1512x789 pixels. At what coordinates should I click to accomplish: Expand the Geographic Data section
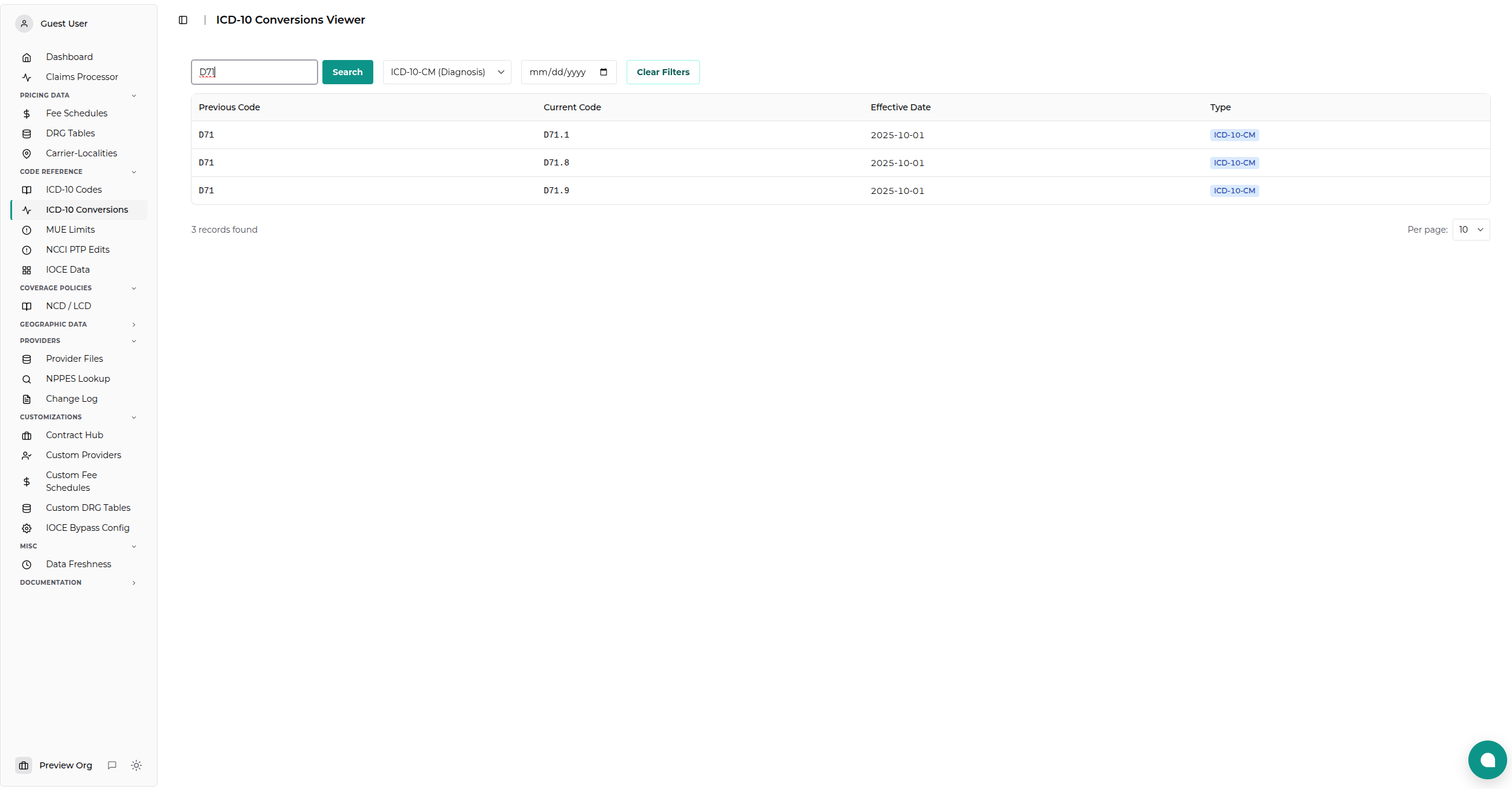click(x=134, y=325)
